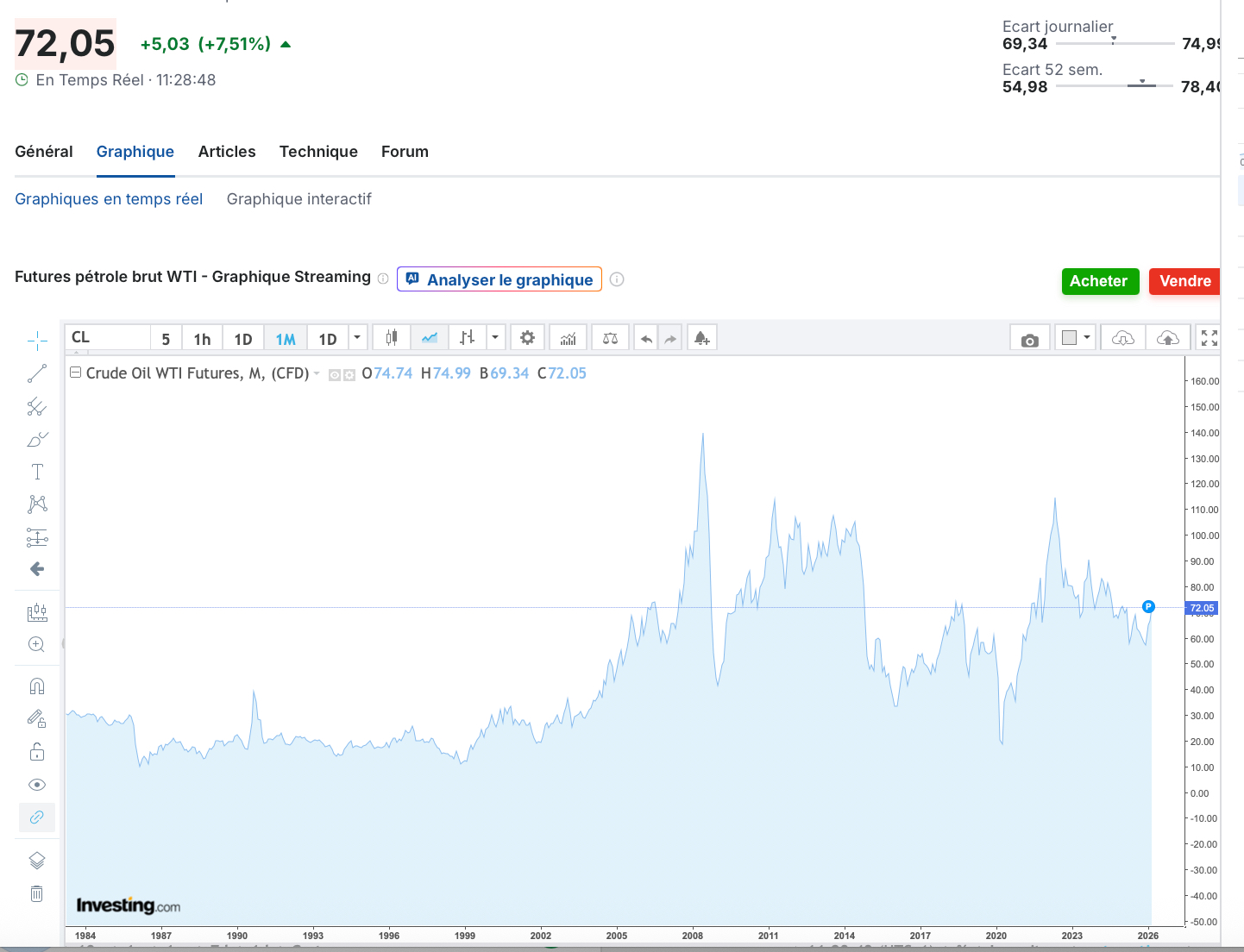Select the candlestick chart style
This screenshot has width=1244, height=952.
[392, 338]
